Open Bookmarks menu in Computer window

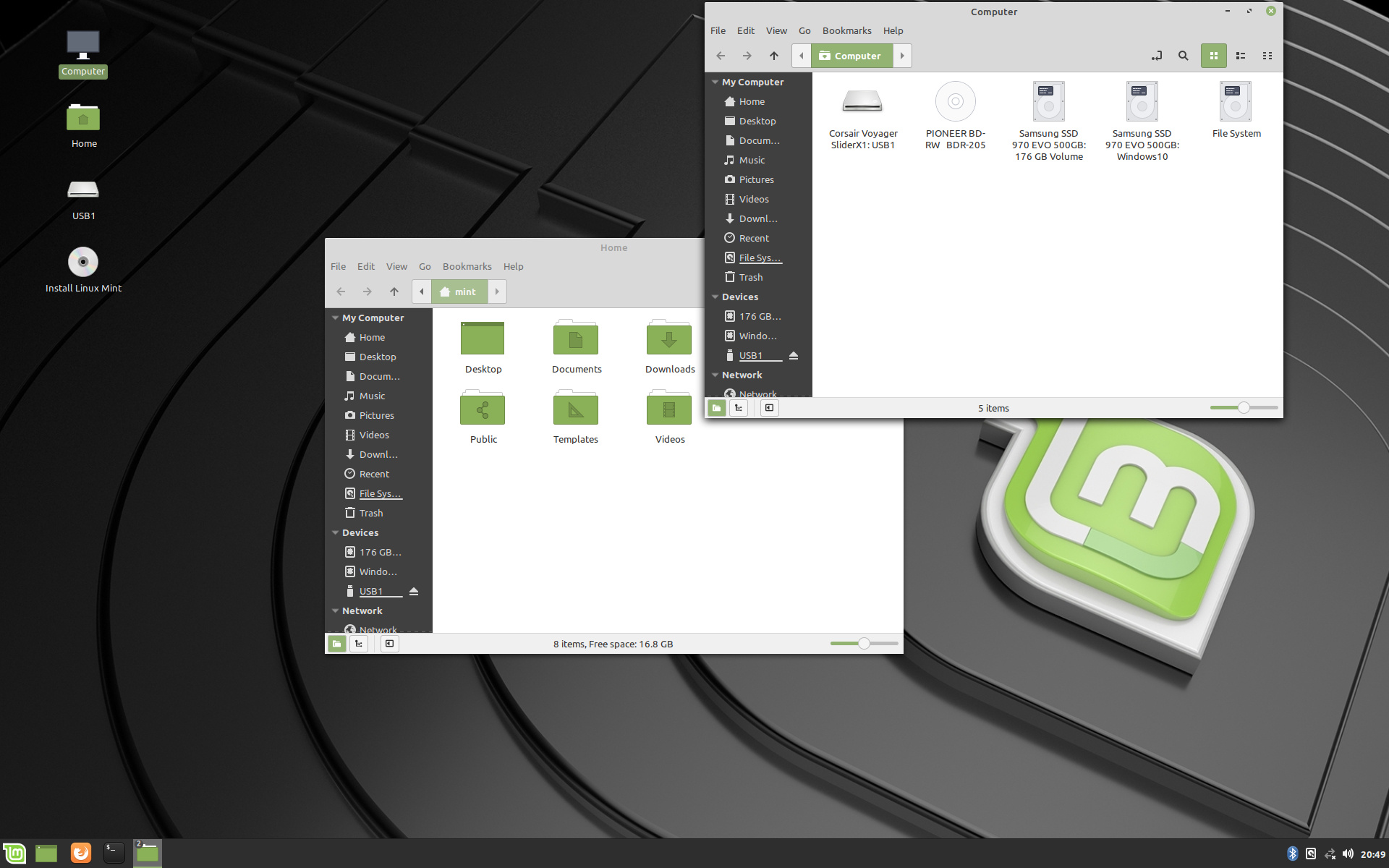pyautogui.click(x=846, y=30)
